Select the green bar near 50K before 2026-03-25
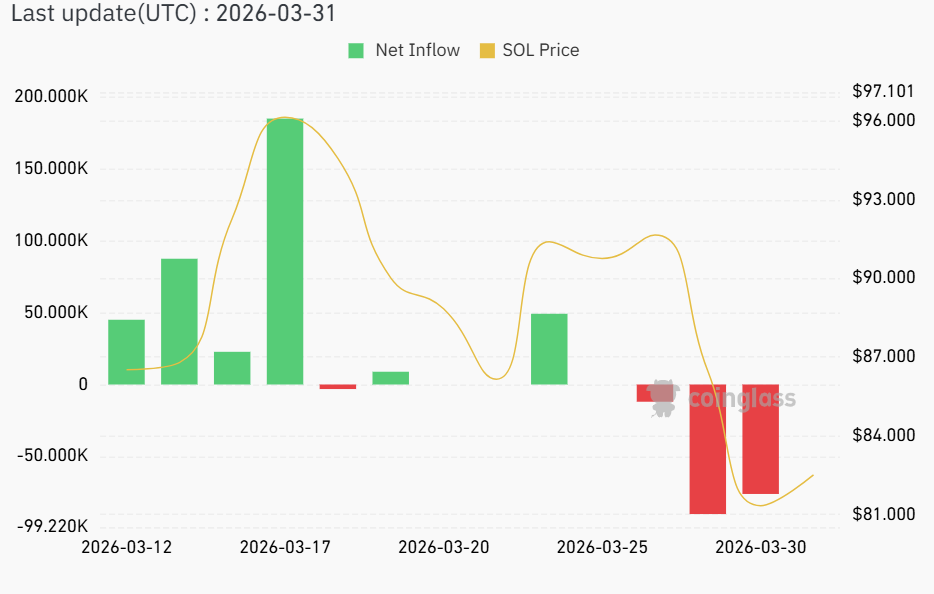This screenshot has width=934, height=594. click(549, 349)
